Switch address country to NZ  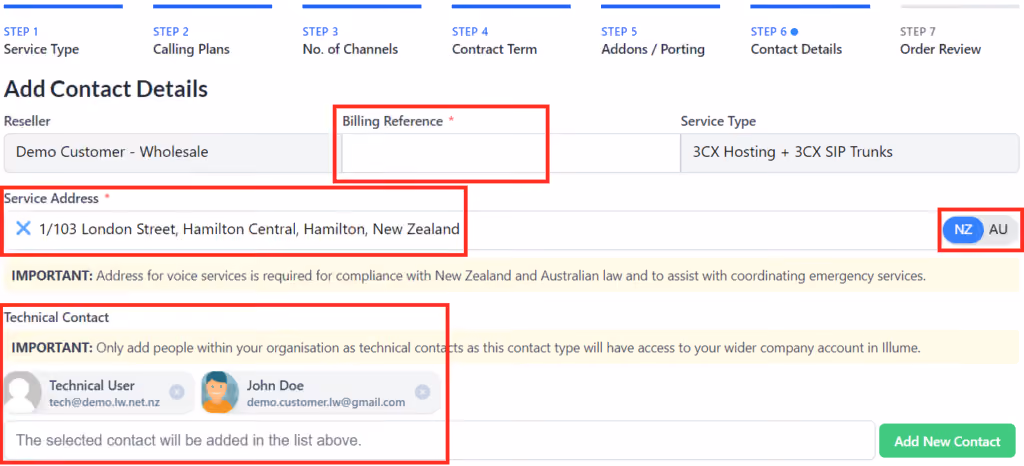963,230
